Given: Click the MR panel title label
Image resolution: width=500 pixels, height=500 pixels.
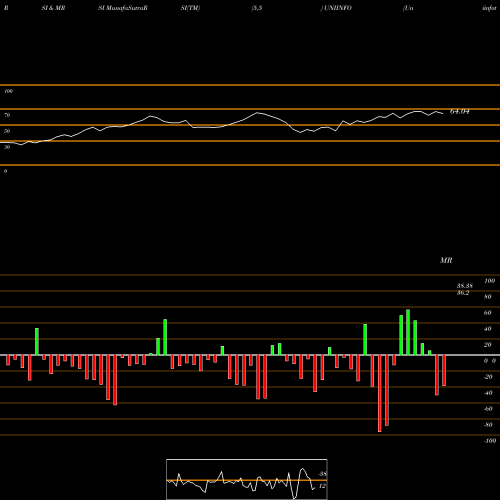Looking at the screenshot, I should pyautogui.click(x=446, y=260).
